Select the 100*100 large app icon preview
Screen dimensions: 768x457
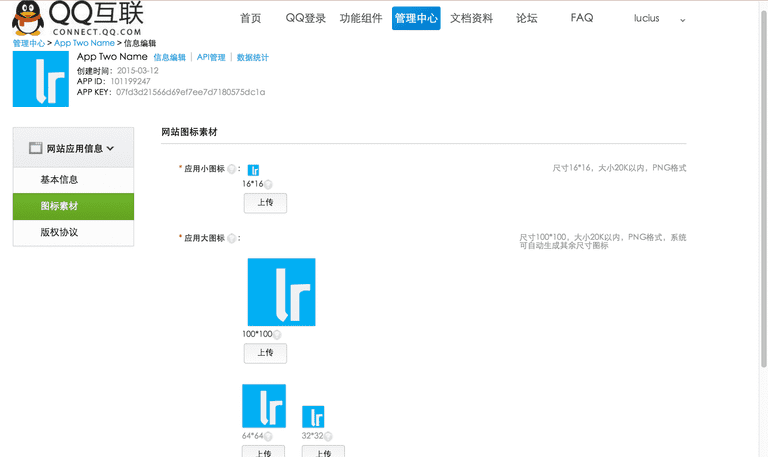coord(281,292)
